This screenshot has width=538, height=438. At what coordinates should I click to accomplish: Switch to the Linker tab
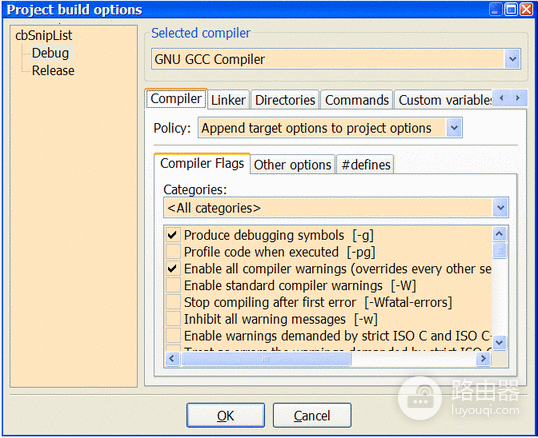[228, 100]
